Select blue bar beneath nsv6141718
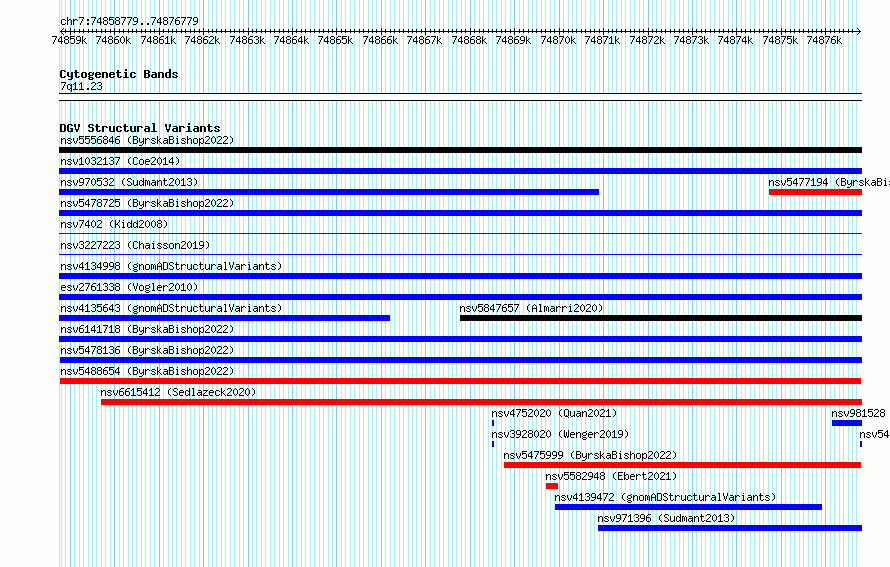890x567 pixels. coord(460,339)
